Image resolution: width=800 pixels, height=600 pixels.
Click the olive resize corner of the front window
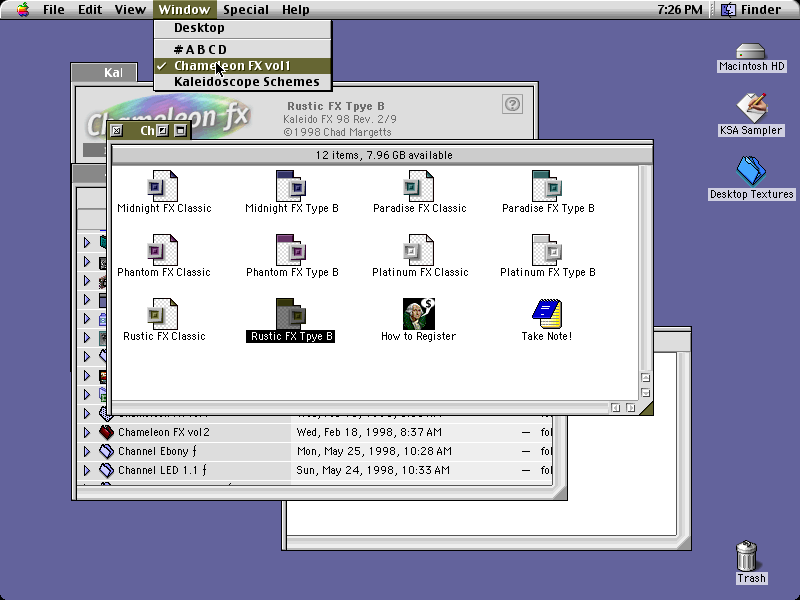[645, 408]
